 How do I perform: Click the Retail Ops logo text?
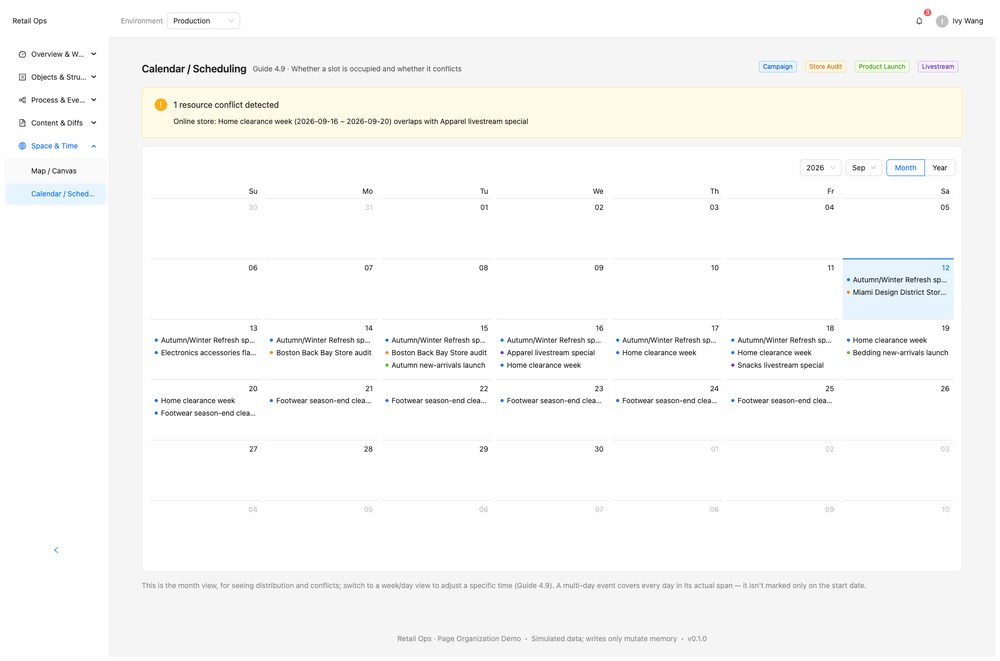30,21
